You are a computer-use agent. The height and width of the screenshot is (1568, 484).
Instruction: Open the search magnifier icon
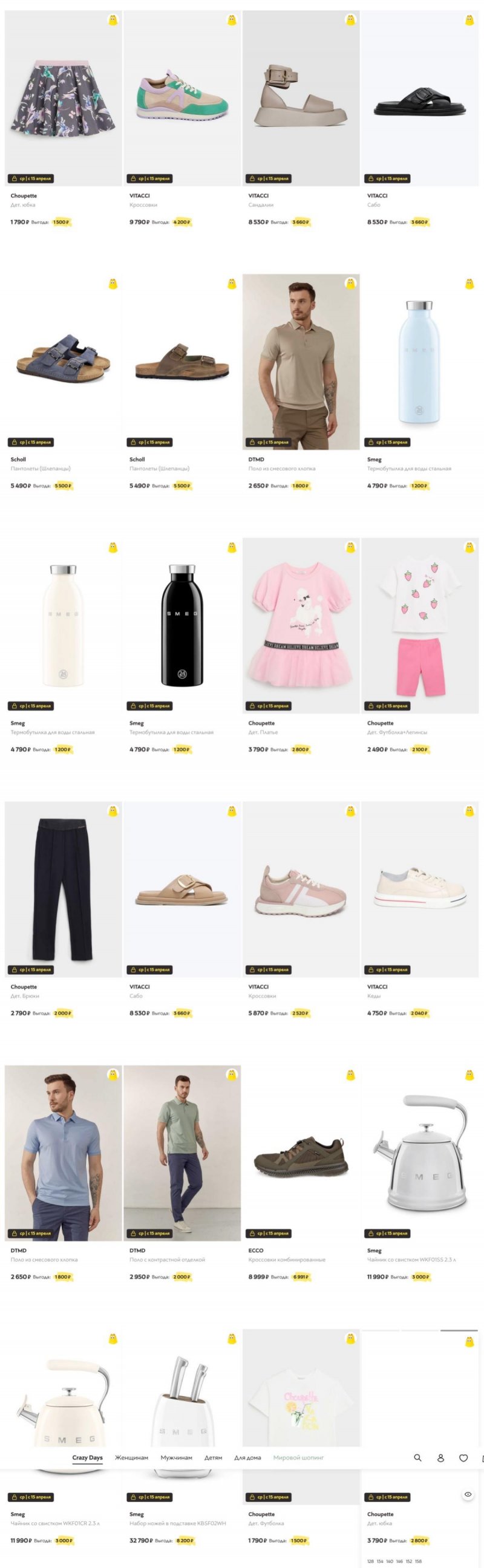417,1458
